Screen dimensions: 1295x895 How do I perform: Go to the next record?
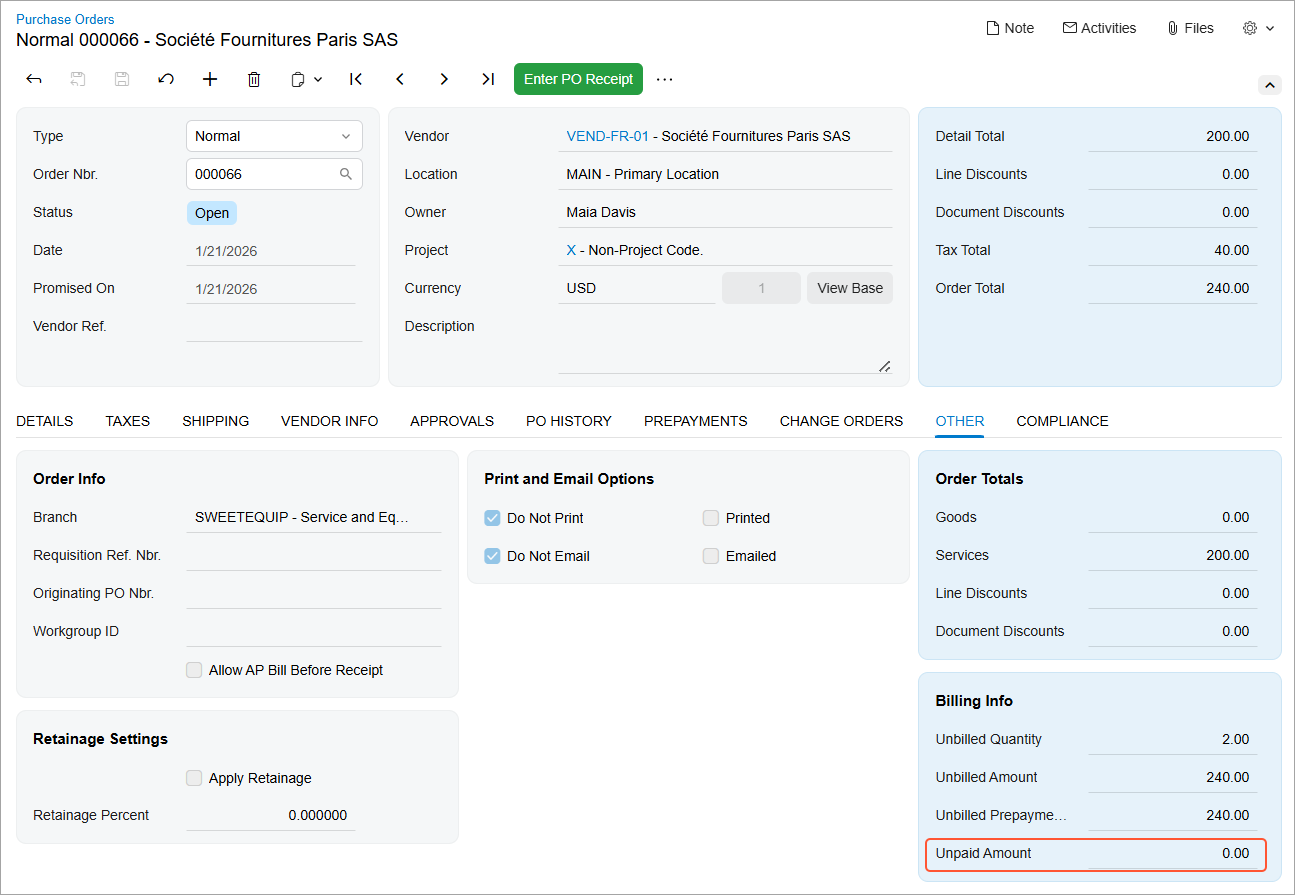point(444,79)
